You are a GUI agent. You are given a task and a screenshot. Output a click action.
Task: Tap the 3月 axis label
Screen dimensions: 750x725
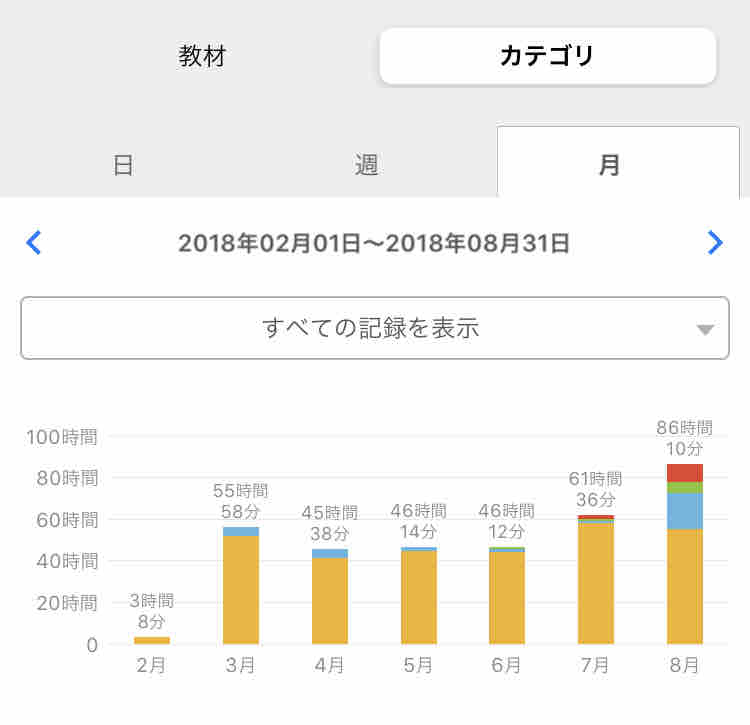pyautogui.click(x=240, y=665)
